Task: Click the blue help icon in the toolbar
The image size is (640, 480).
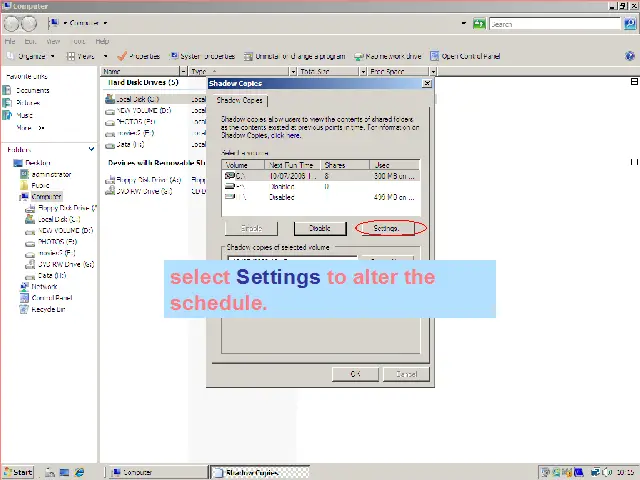Action: (x=630, y=56)
